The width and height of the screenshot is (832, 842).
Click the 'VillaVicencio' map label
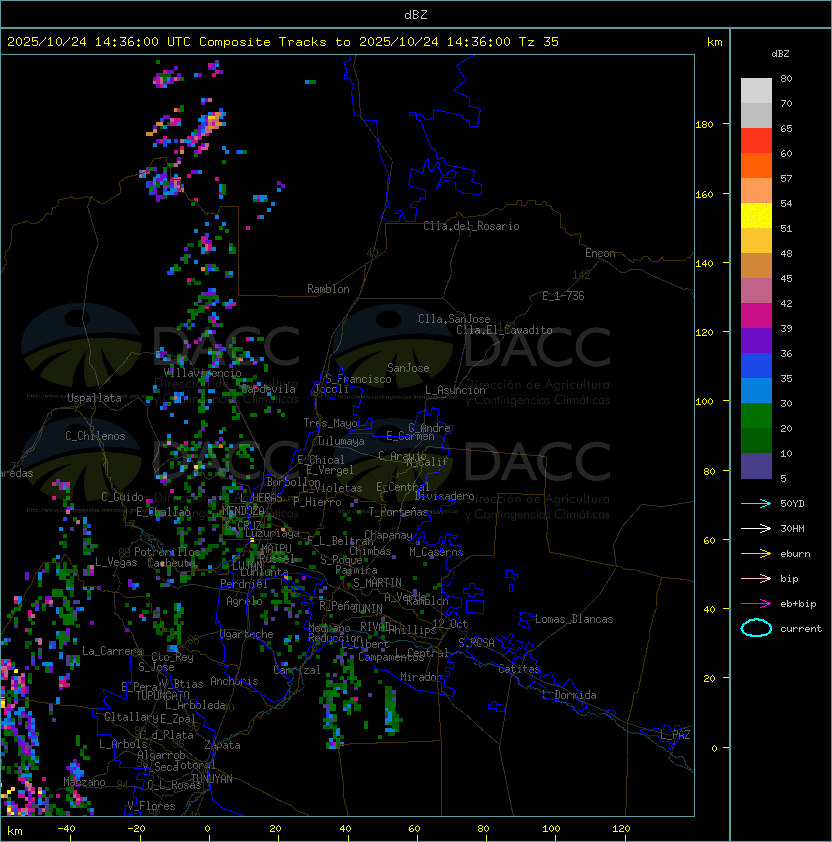pyautogui.click(x=202, y=373)
